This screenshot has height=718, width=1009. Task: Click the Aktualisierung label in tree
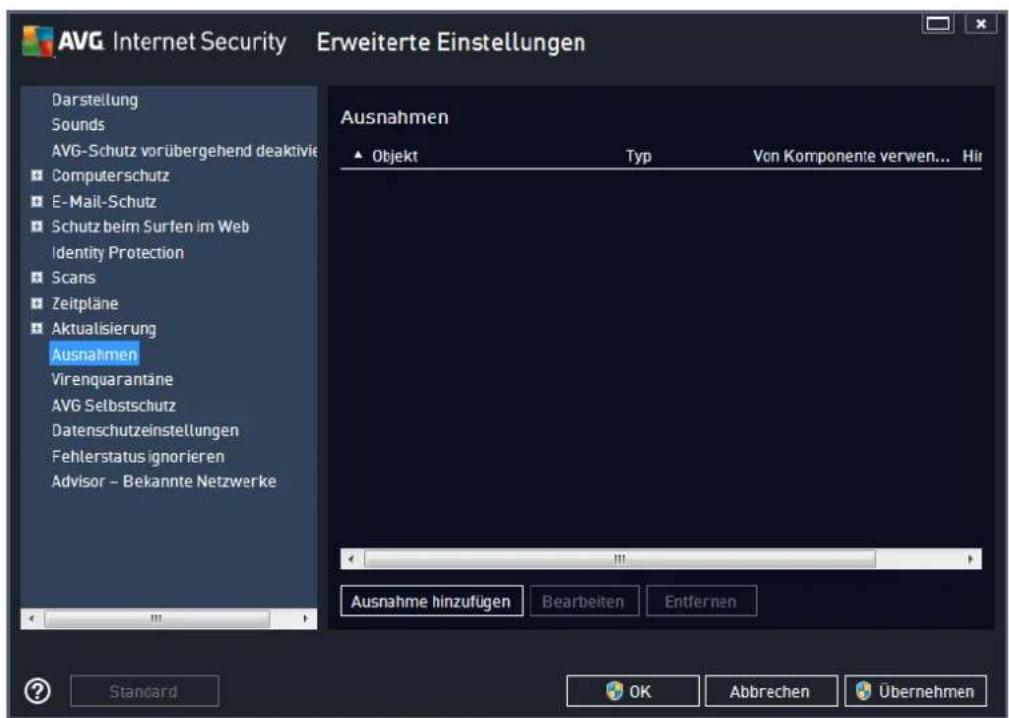click(x=104, y=329)
